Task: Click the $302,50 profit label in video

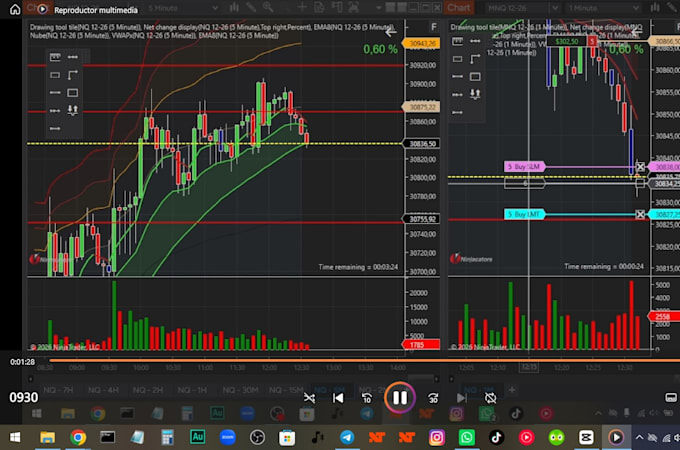Action: coord(567,41)
